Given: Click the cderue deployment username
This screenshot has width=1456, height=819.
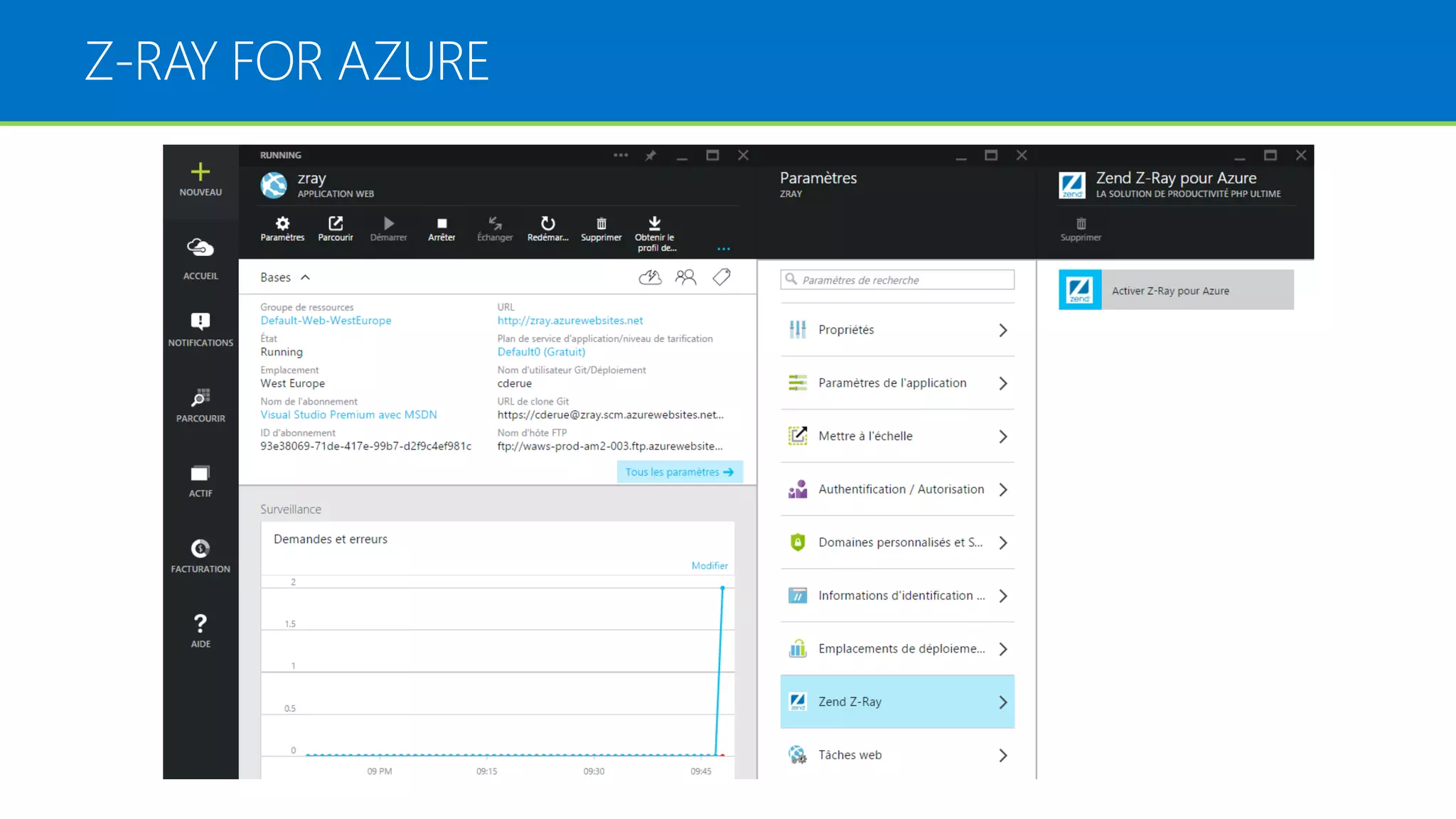Looking at the screenshot, I should [515, 383].
